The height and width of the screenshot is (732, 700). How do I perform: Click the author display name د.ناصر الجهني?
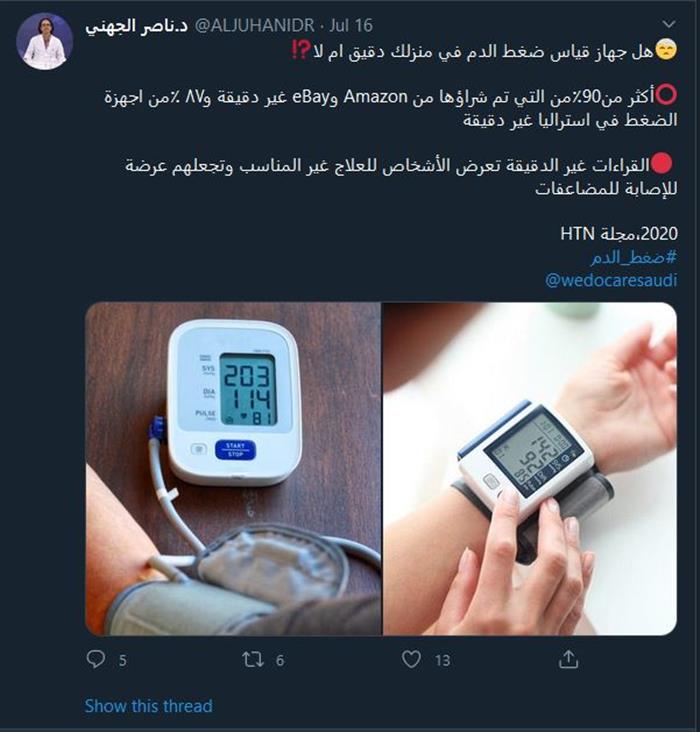[136, 26]
